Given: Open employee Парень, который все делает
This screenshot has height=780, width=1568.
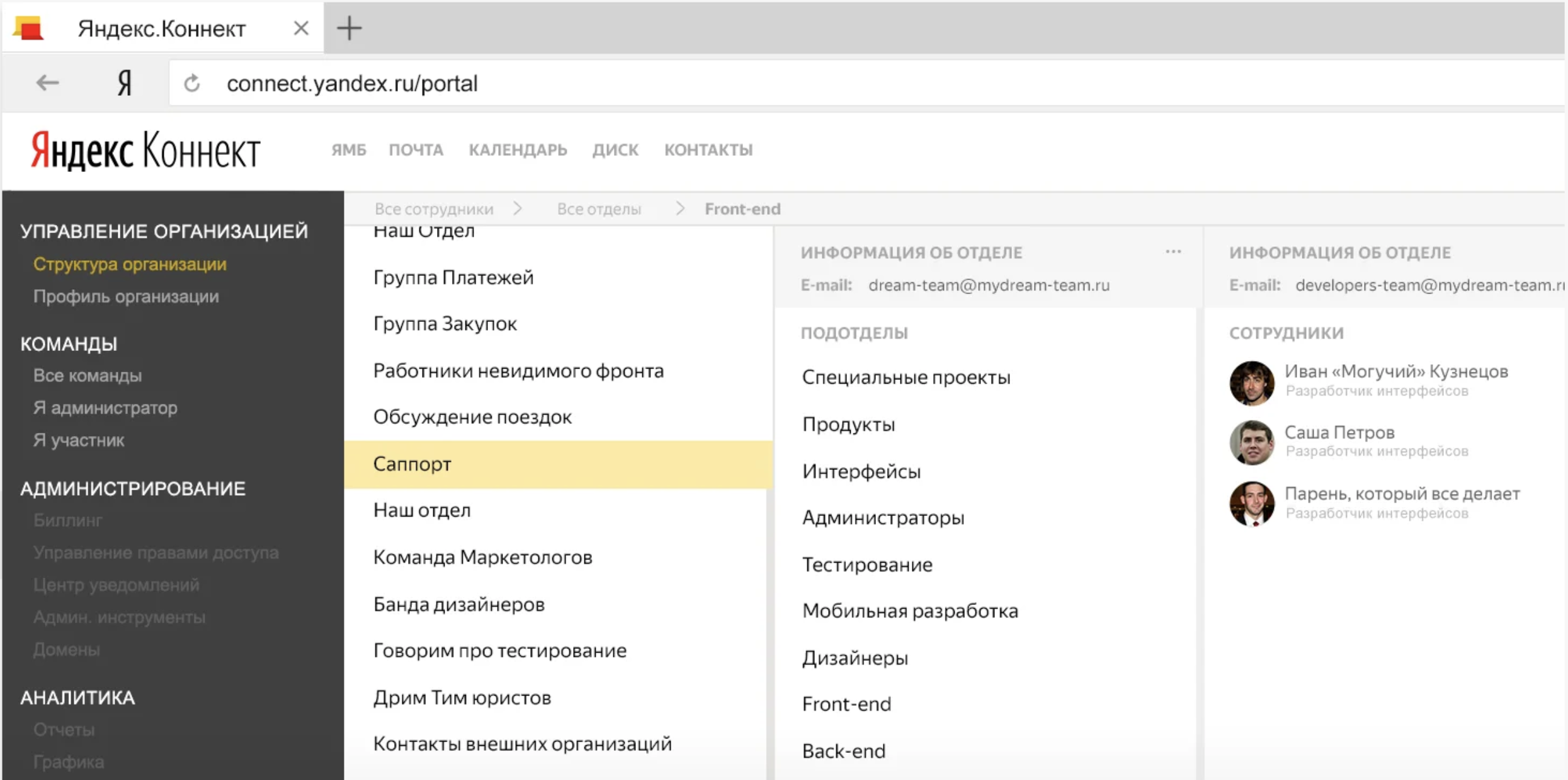Looking at the screenshot, I should point(1402,493).
